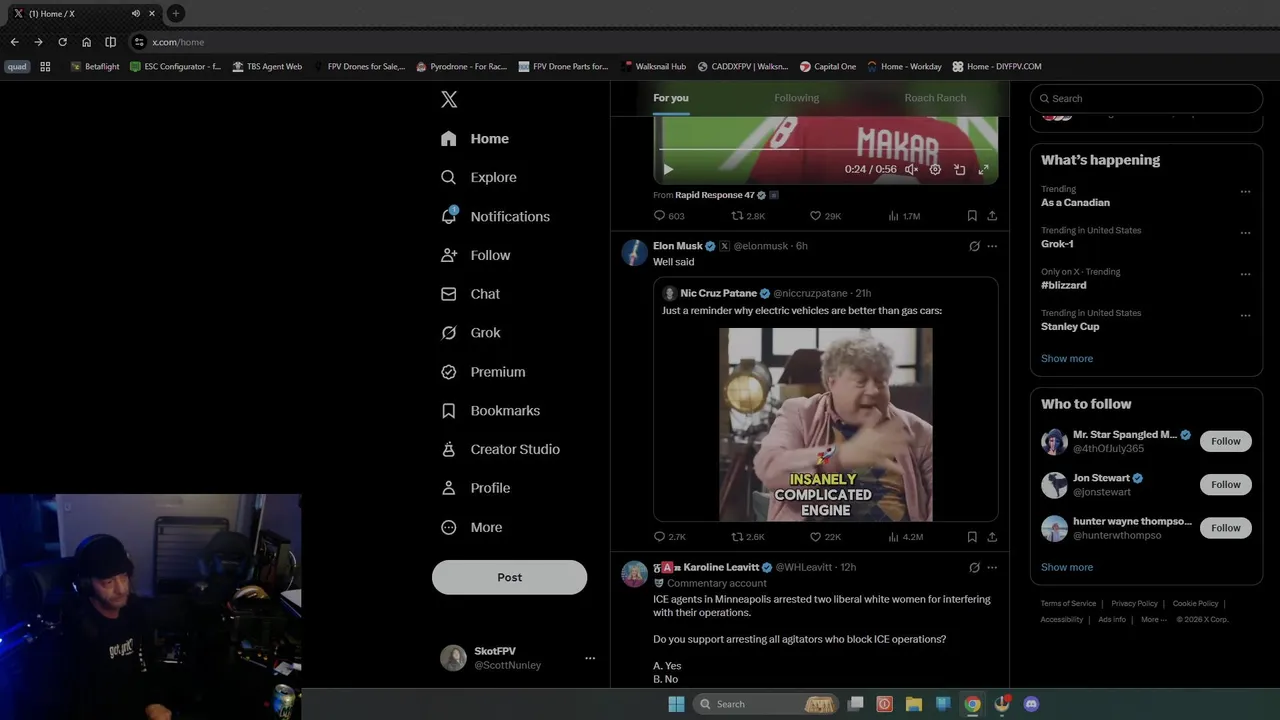This screenshot has width=1280, height=720.
Task: Follow Mr. Star Spangled M...
Action: (x=1225, y=441)
